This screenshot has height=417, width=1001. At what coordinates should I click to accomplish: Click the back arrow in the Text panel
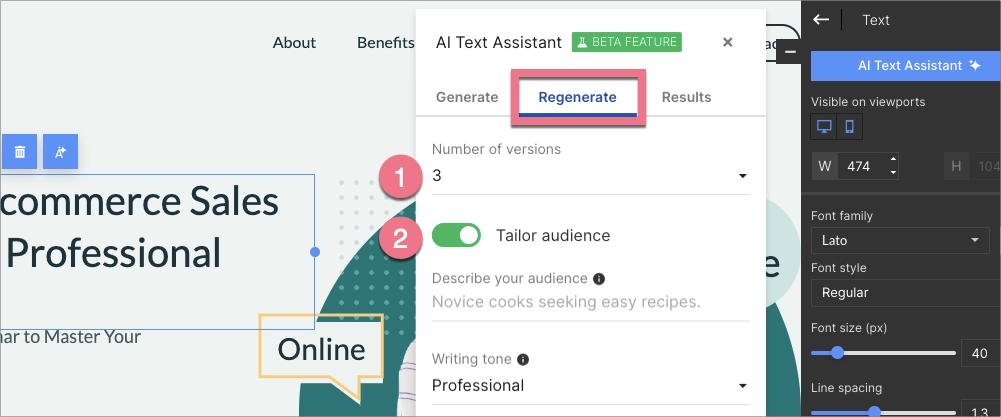point(821,20)
